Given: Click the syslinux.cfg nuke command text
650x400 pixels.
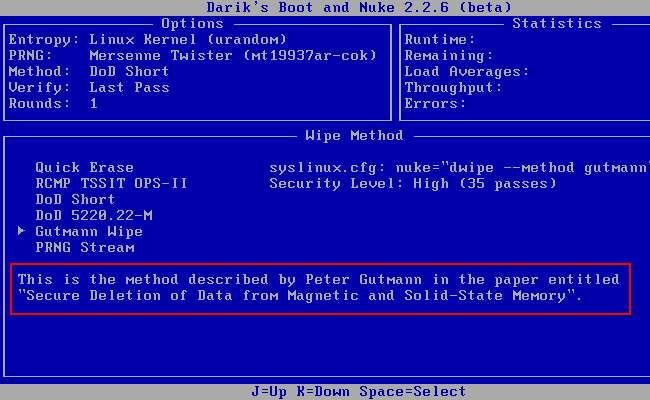Looking at the screenshot, I should coord(459,167).
